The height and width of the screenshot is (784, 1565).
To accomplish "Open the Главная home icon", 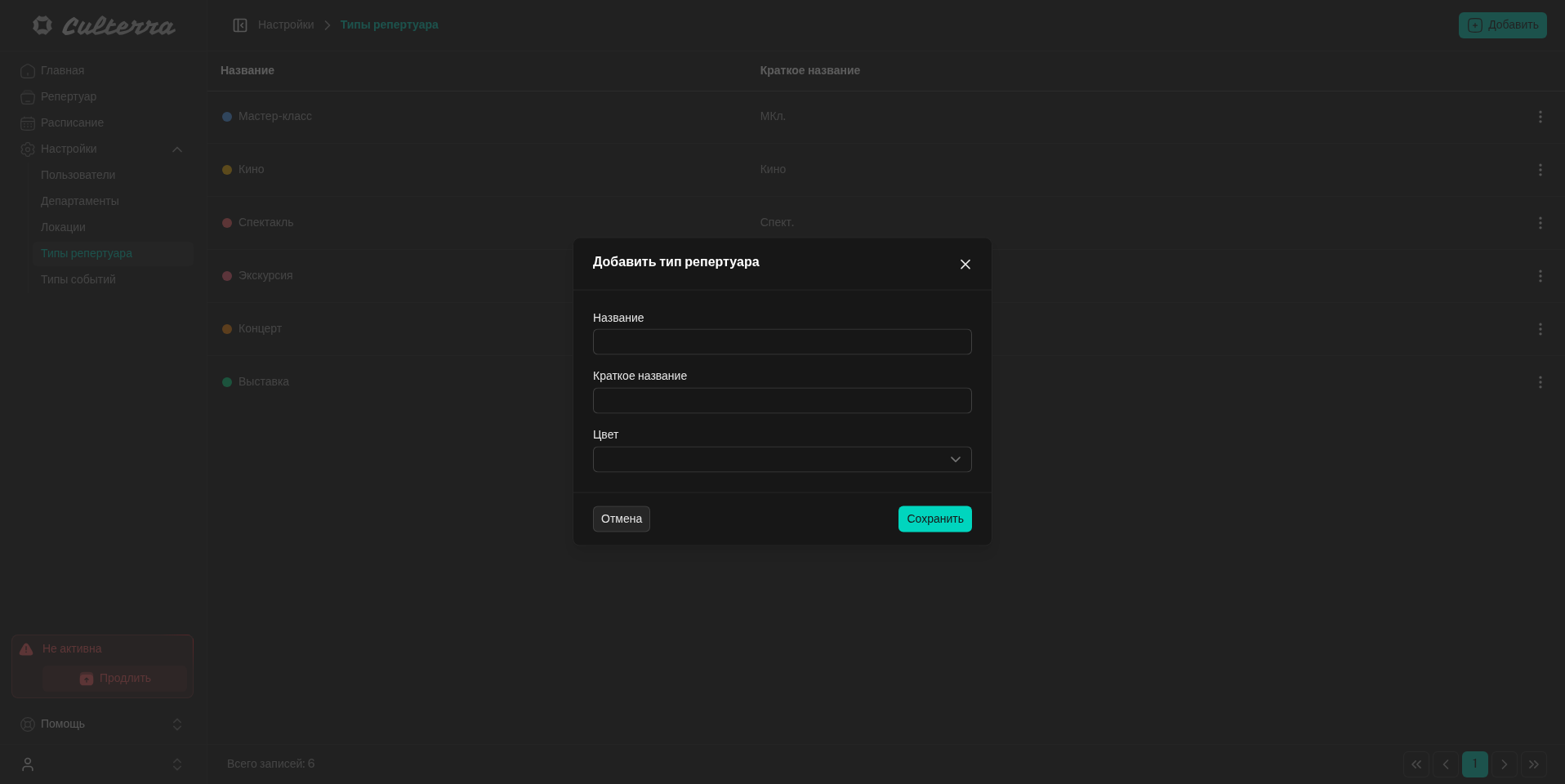I will [28, 71].
